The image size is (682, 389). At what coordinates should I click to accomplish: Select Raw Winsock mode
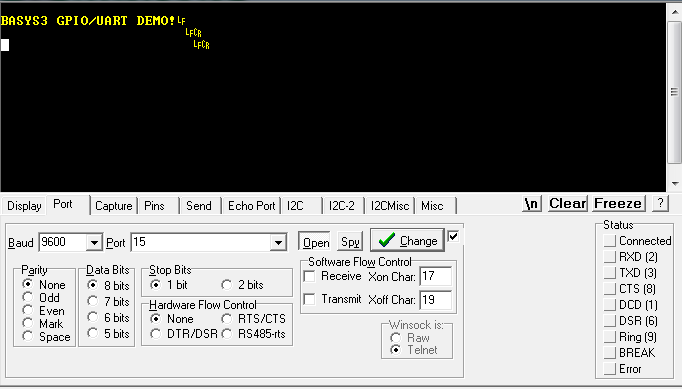[x=410, y=338]
